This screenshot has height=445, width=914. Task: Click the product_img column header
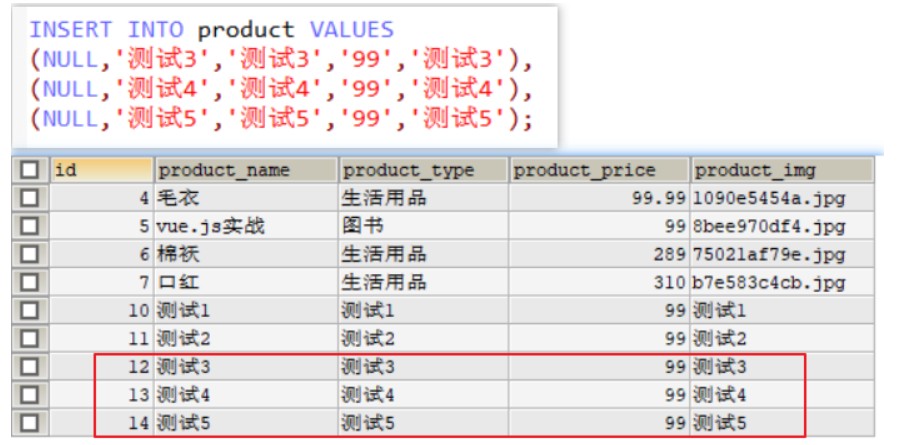pos(782,170)
